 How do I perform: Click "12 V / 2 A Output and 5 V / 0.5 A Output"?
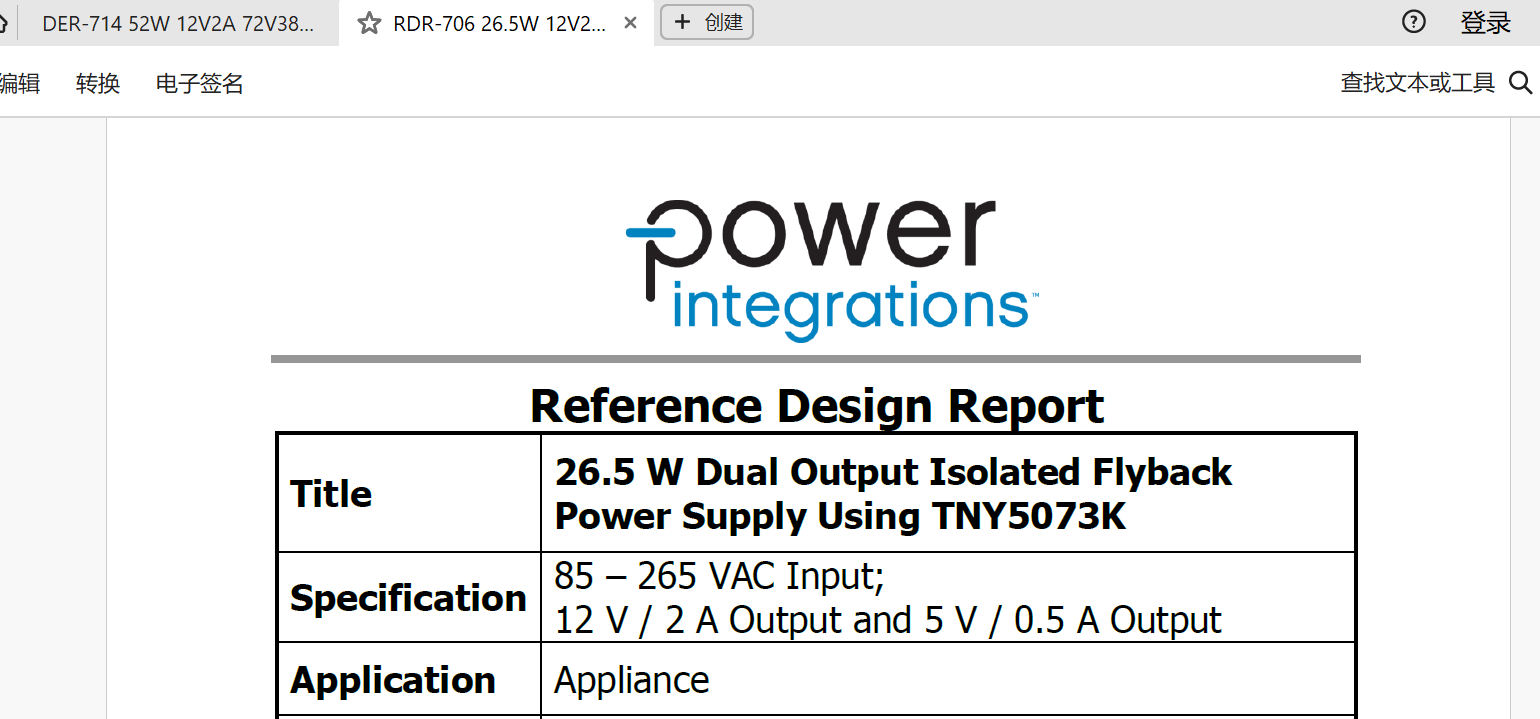(x=888, y=620)
